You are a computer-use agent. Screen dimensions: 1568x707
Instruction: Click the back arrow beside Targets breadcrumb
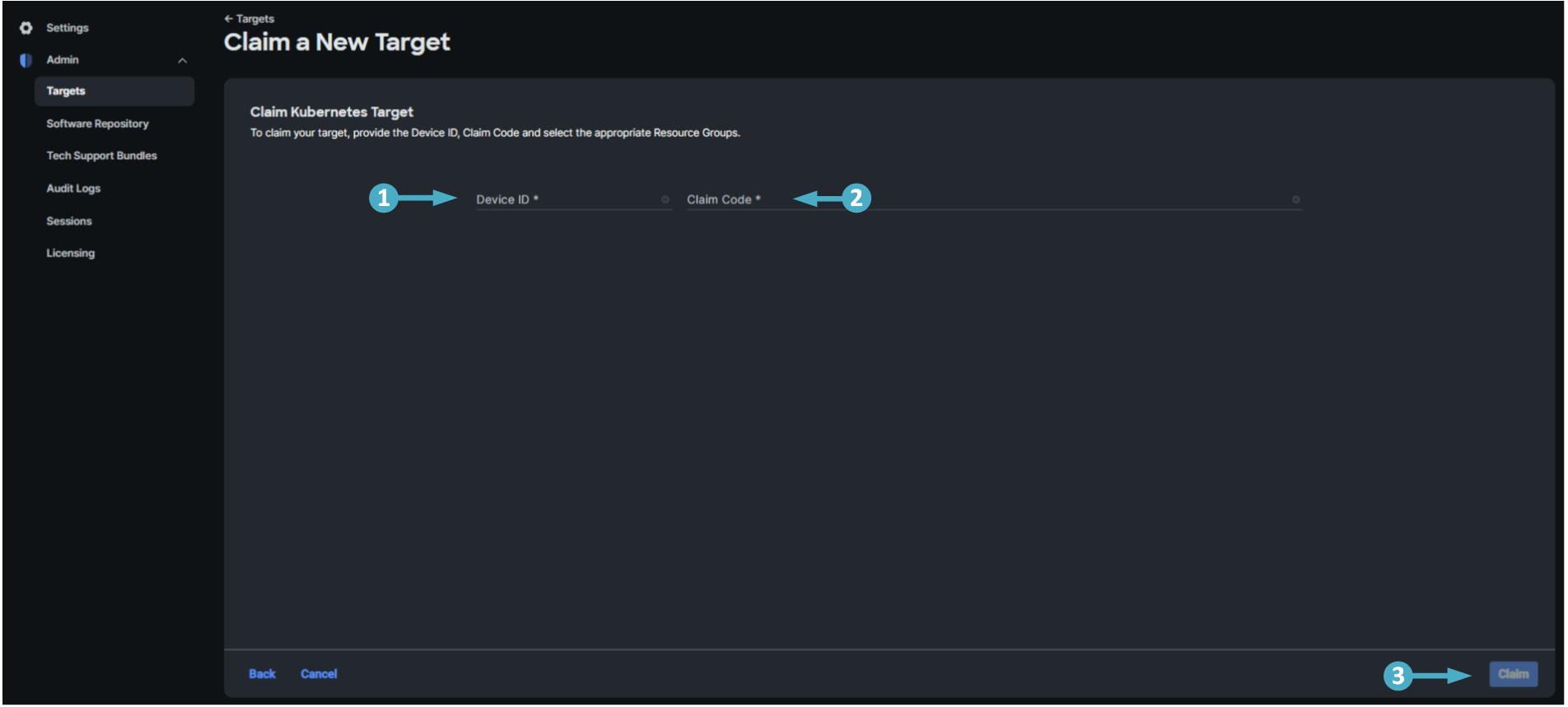coord(229,19)
